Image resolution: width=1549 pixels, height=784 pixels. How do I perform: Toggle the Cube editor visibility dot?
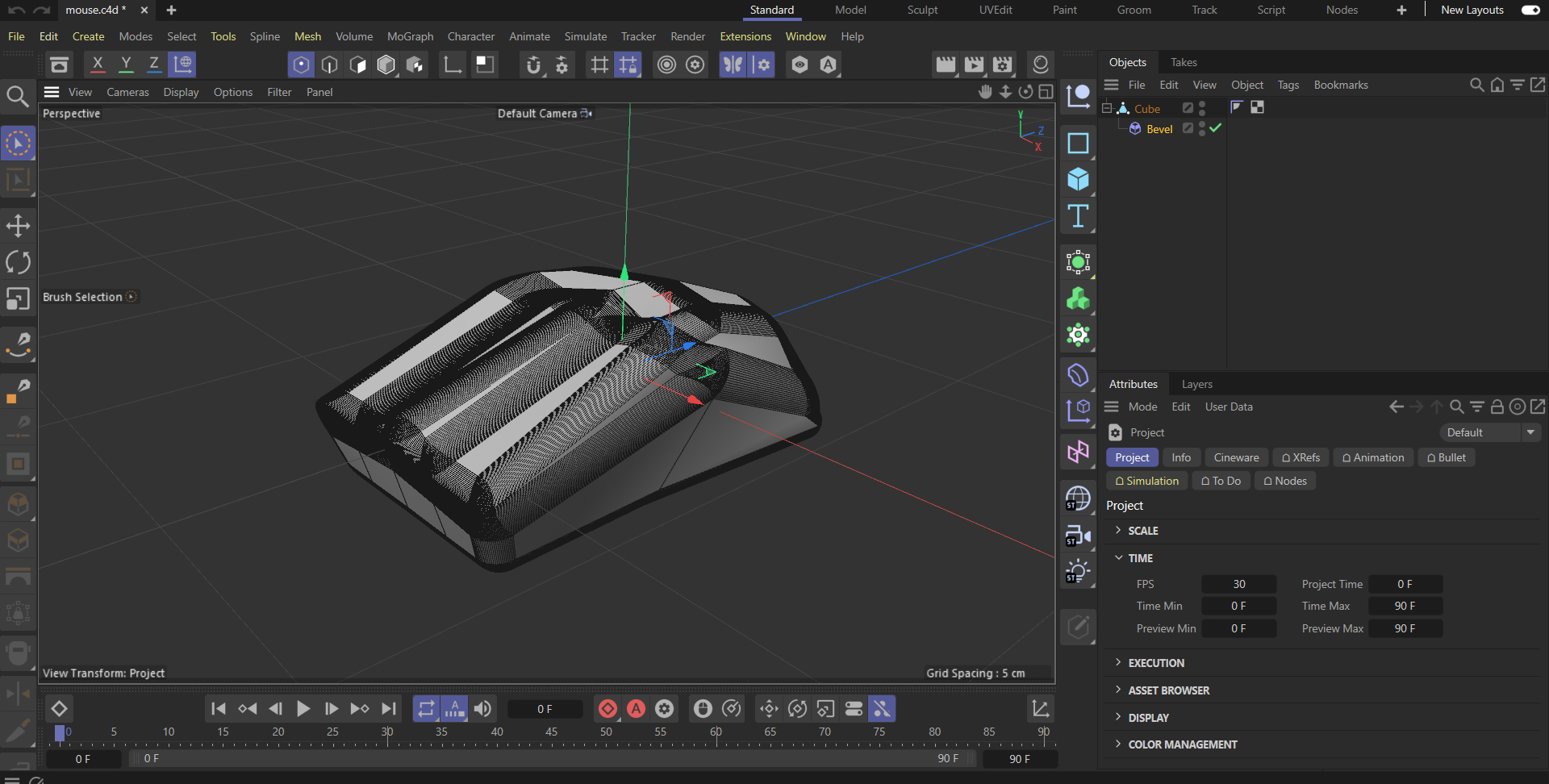point(1200,103)
